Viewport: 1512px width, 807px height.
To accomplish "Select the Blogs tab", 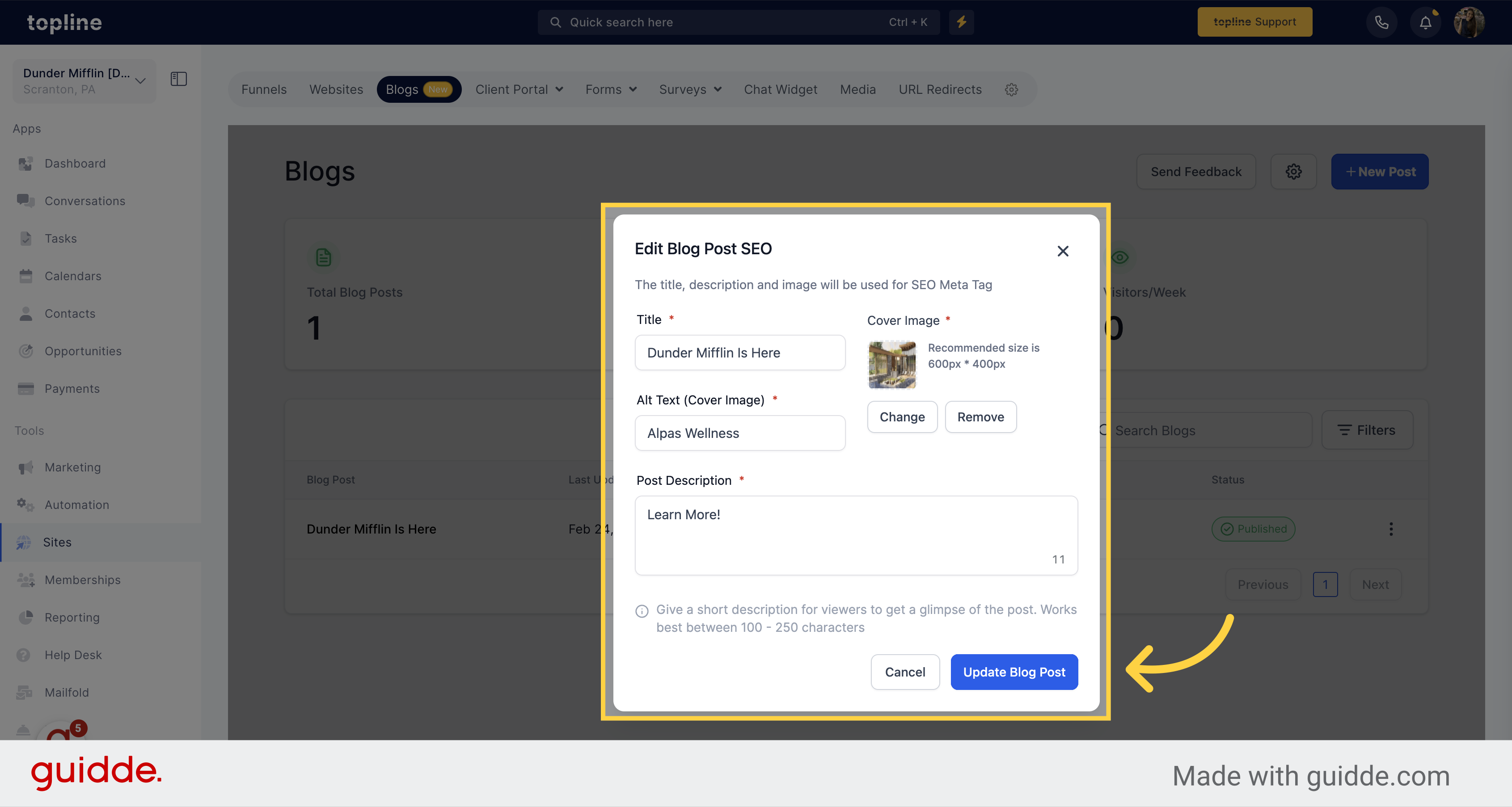I will [x=418, y=90].
